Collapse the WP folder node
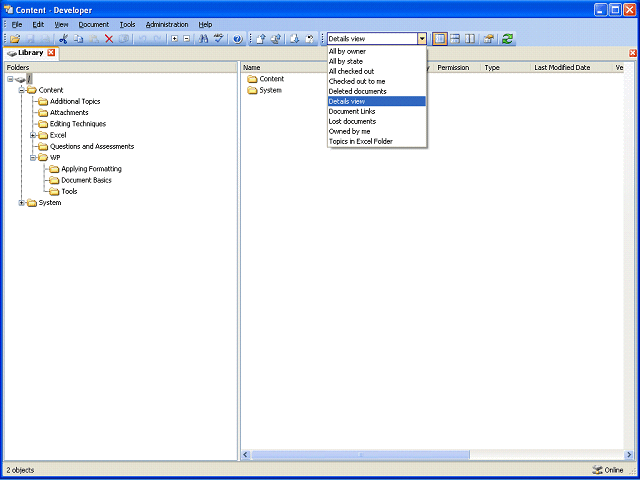 [33, 158]
